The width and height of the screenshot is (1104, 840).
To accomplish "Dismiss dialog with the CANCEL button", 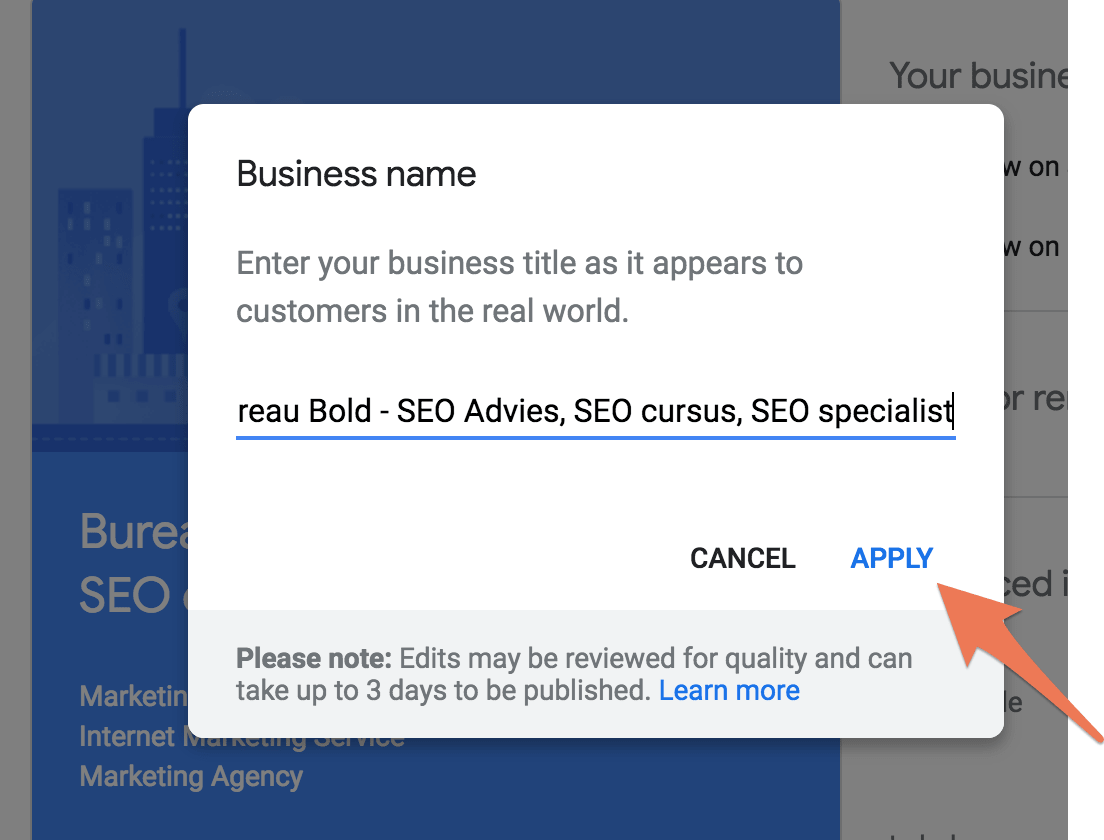I will point(742,558).
